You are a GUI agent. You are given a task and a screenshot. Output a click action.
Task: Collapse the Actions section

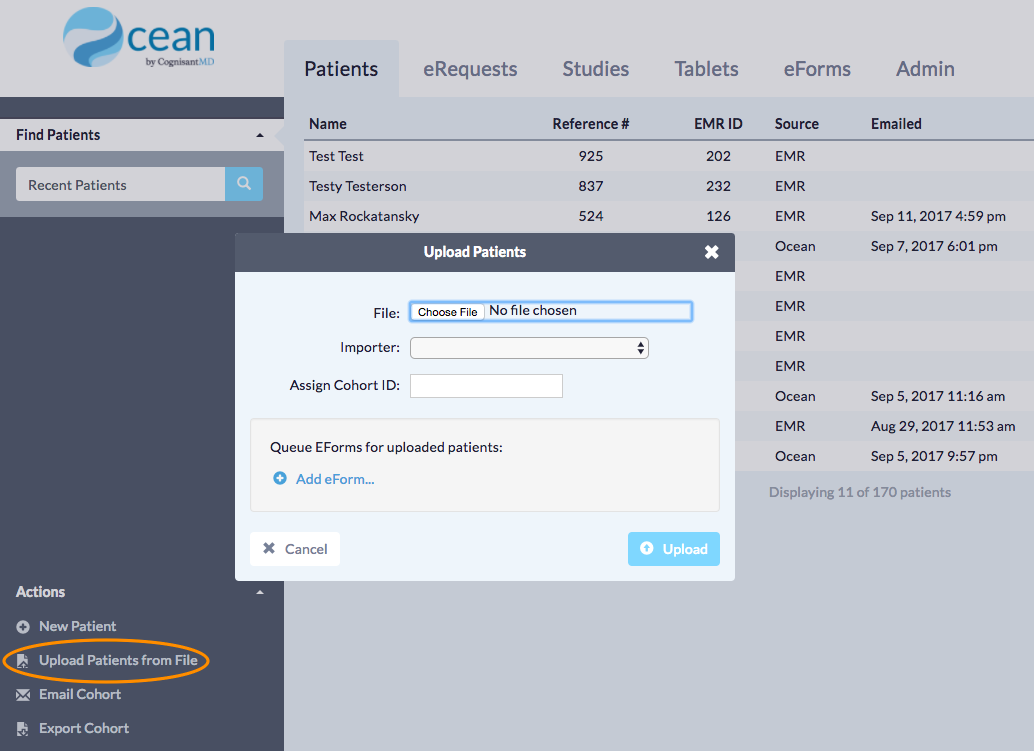260,592
